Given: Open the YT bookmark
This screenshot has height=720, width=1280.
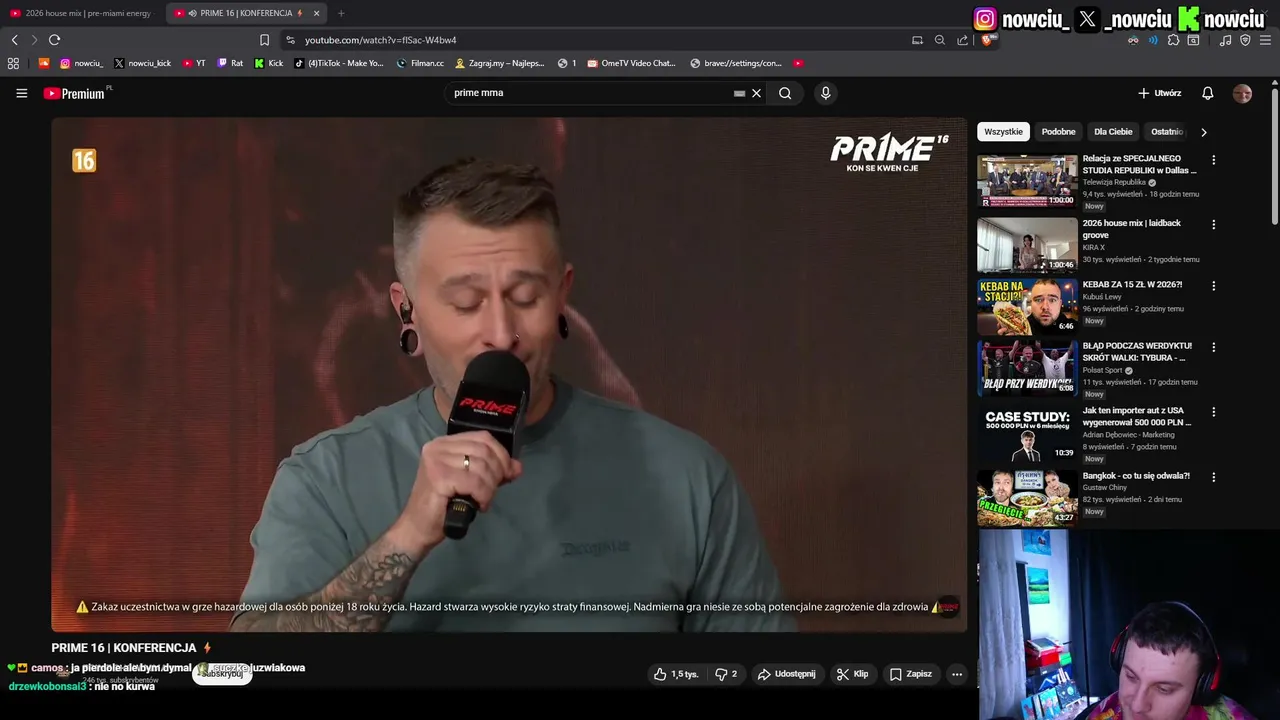Looking at the screenshot, I should tap(194, 63).
